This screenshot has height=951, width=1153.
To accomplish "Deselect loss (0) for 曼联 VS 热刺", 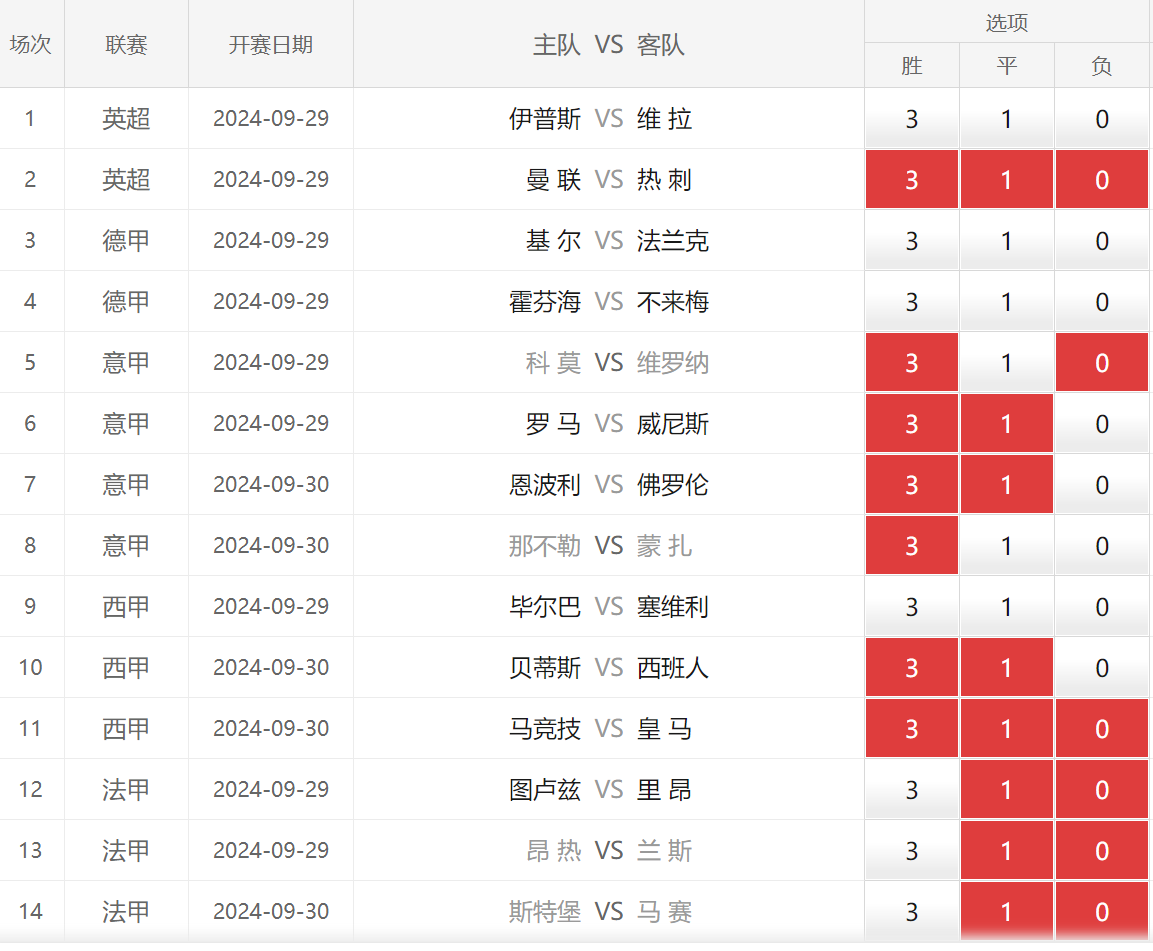I will coord(1102,179).
